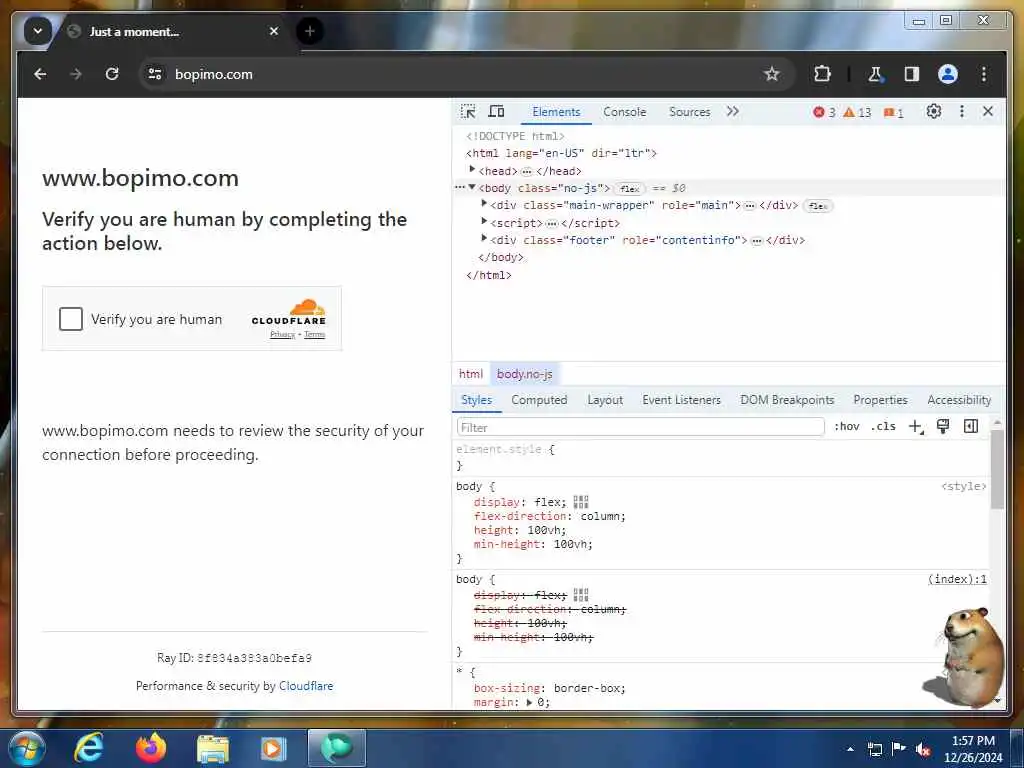Image resolution: width=1024 pixels, height=768 pixels.
Task: Add a new style rule with plus icon
Action: pos(916,426)
